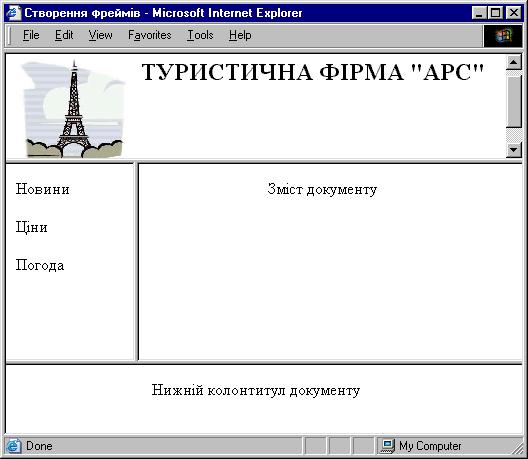Open the View menu
528x459 pixels.
[100, 35]
